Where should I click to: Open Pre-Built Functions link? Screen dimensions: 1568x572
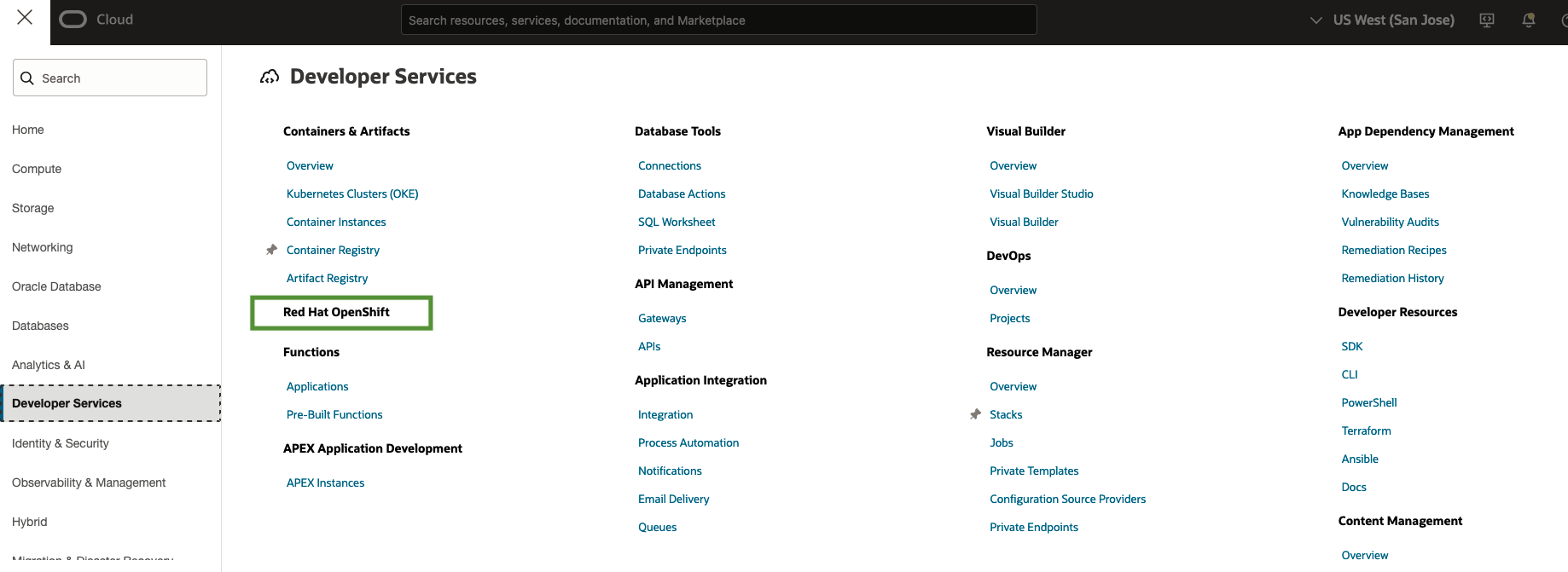334,414
